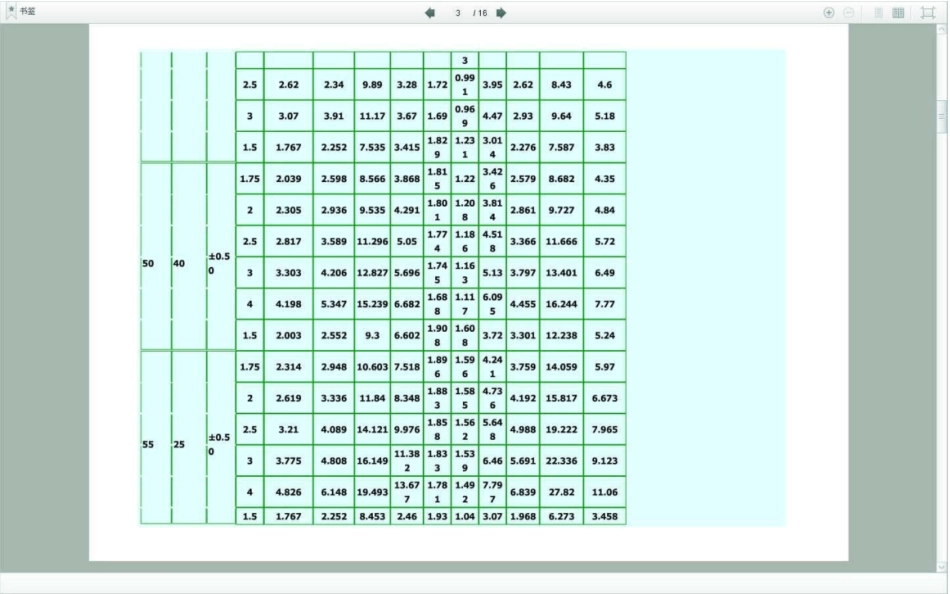This screenshot has height=594, width=950.
Task: Select table cell 8.682
Action: pos(561,179)
